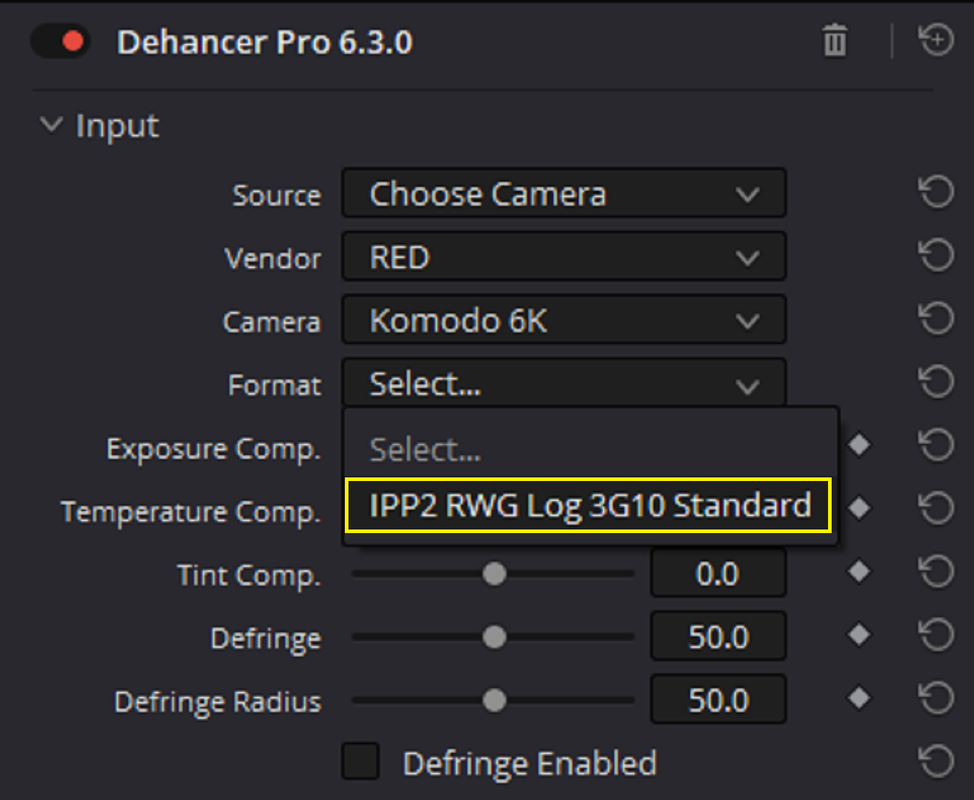Open the Vendor dropdown set to RED
This screenshot has height=800, width=974.
[564, 257]
